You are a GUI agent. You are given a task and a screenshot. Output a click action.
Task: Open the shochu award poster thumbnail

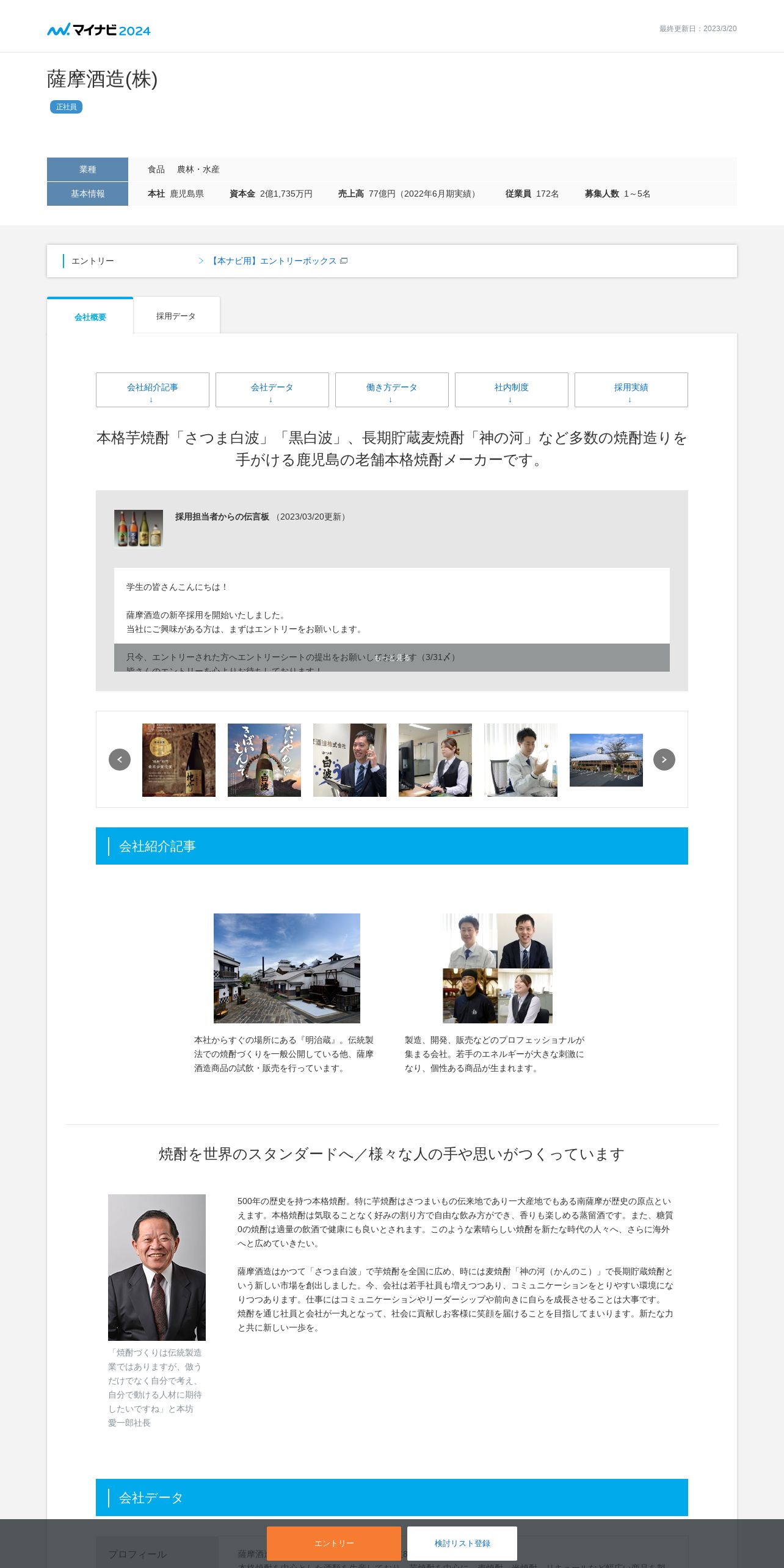(x=179, y=760)
